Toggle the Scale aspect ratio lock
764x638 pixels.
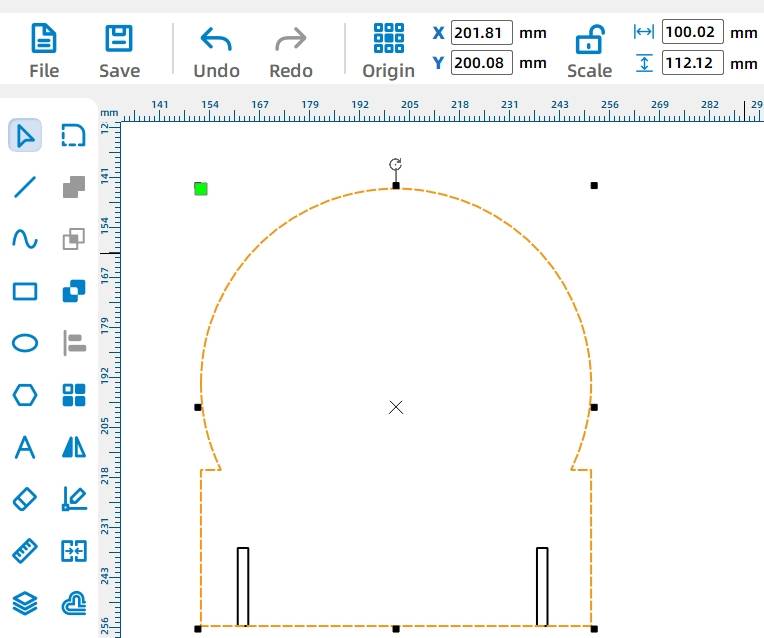(x=589, y=43)
